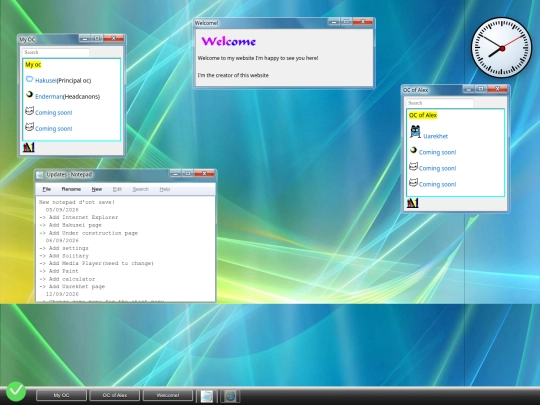Screen dimensions: 540x405
Task: Close the Updates - Notepad window
Action: (x=204, y=173)
